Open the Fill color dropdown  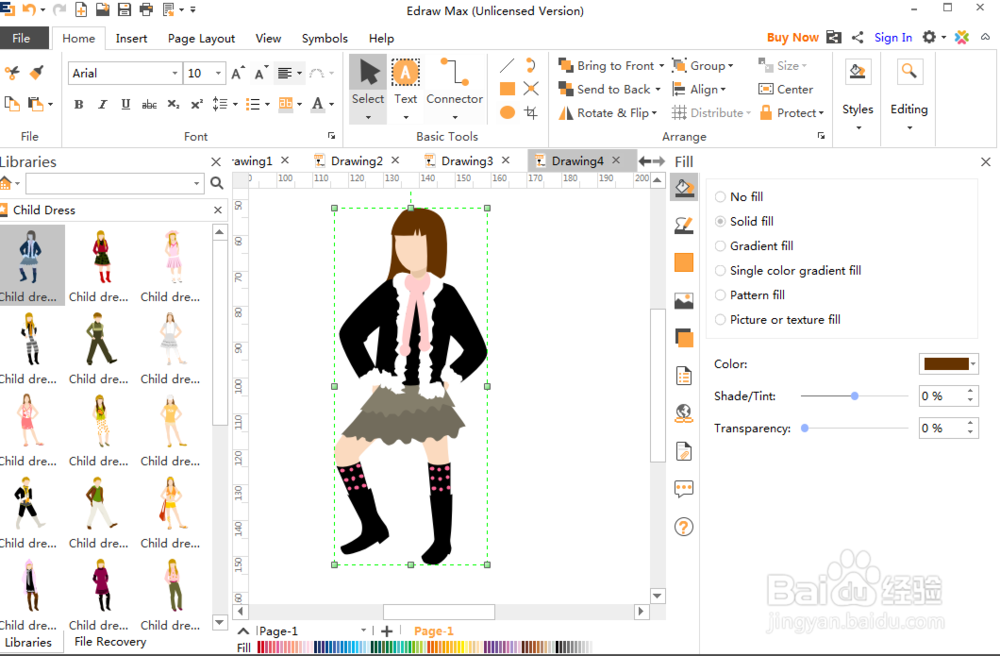coord(974,364)
